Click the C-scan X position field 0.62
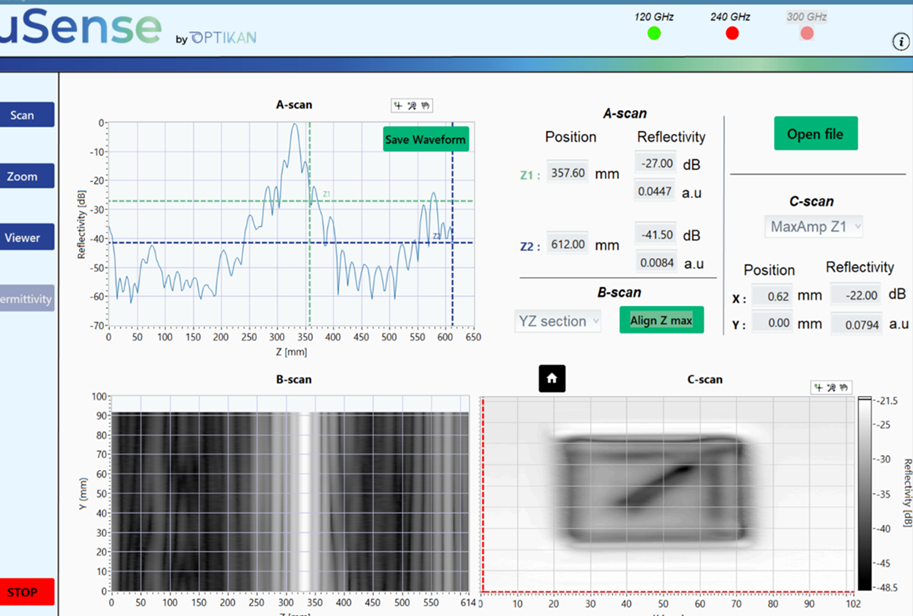This screenshot has width=913, height=616. [772, 296]
